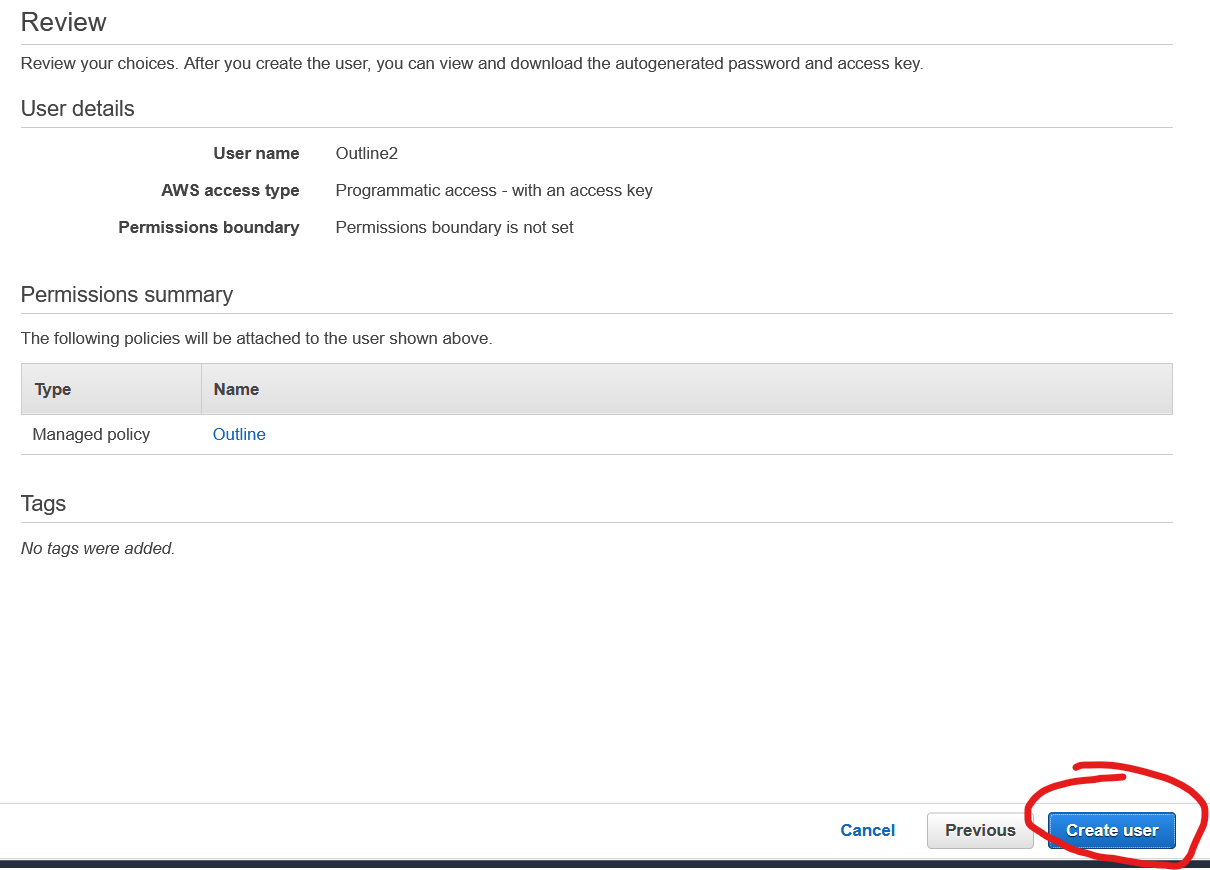Image resolution: width=1210 pixels, height=870 pixels.
Task: Click the Permissions boundary field label
Action: click(208, 227)
